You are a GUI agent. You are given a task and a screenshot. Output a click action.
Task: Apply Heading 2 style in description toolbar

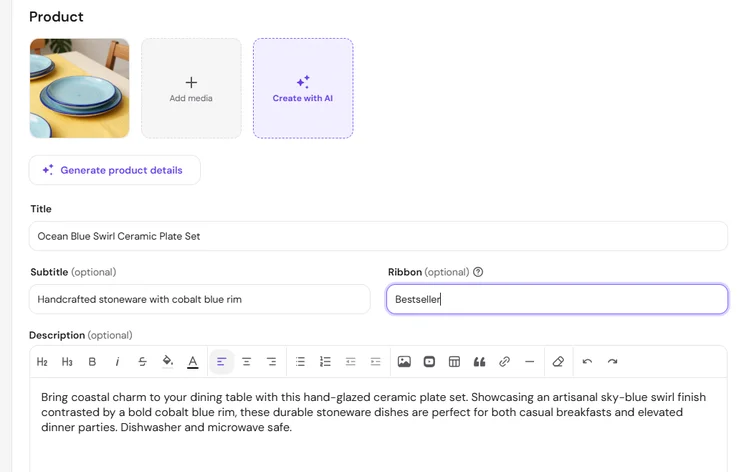42,362
